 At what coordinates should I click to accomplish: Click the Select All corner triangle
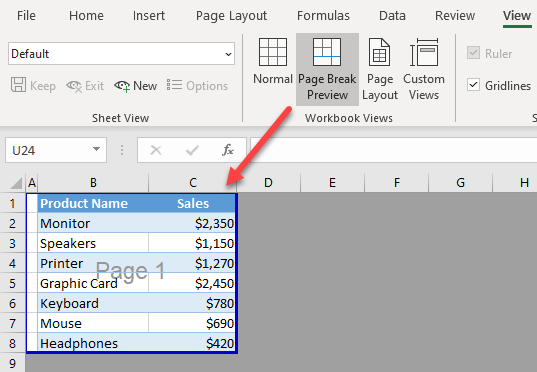[x=15, y=183]
